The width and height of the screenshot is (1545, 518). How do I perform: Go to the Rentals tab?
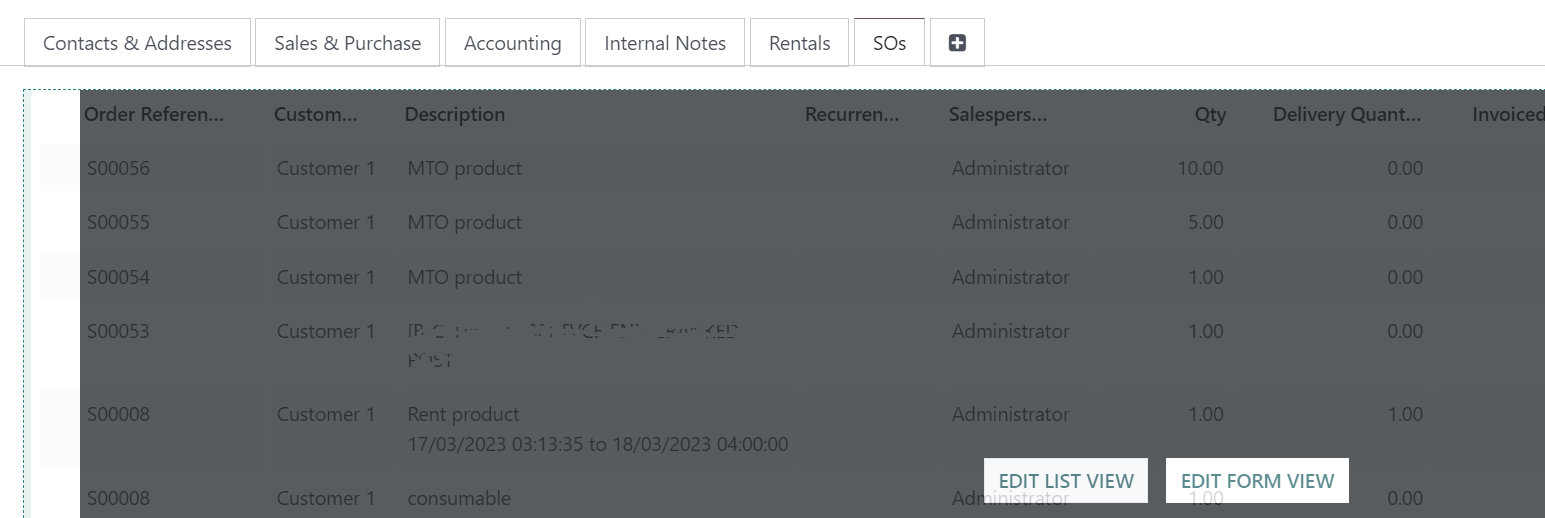coord(799,43)
